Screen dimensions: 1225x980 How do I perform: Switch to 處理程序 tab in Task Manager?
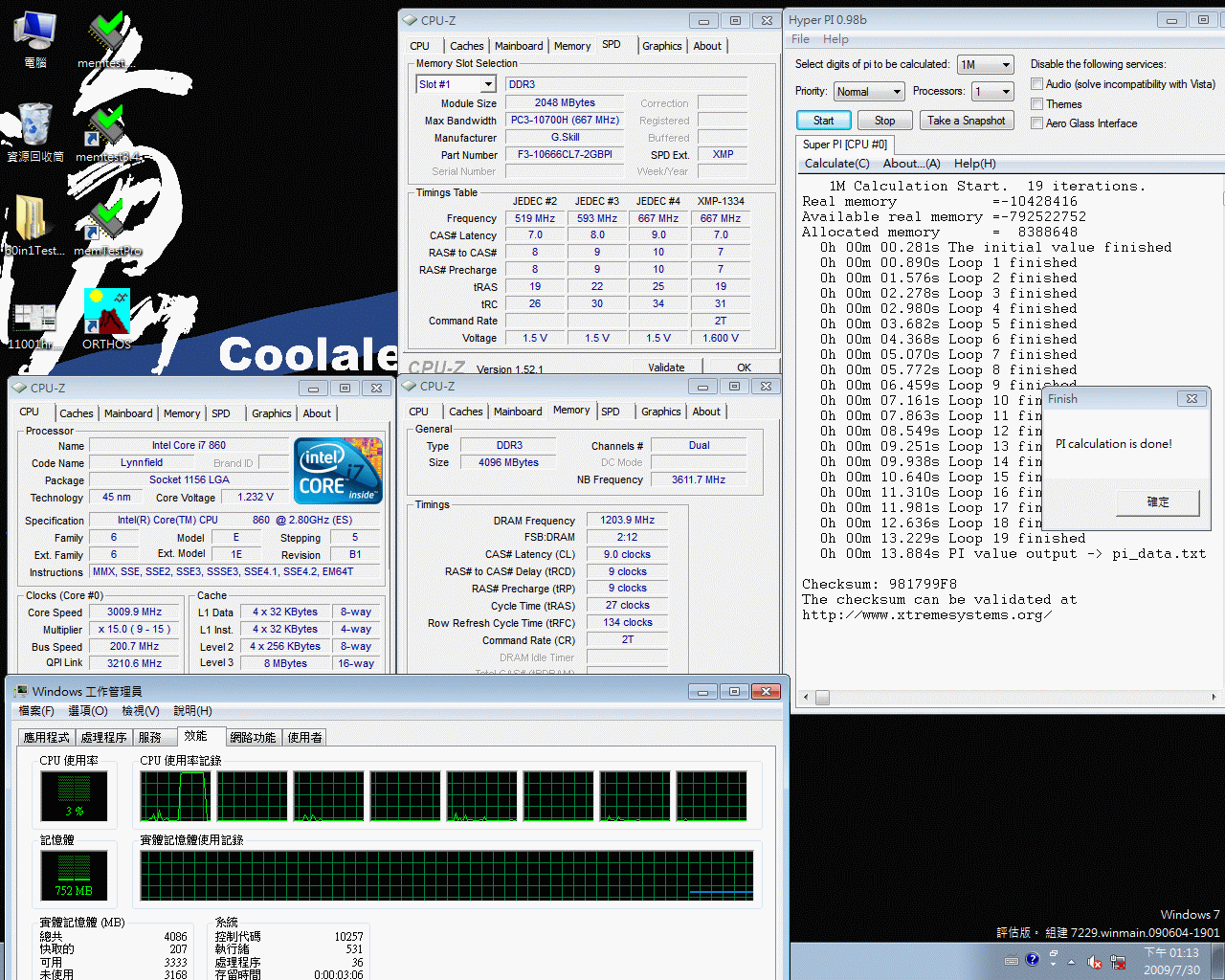pos(104,737)
